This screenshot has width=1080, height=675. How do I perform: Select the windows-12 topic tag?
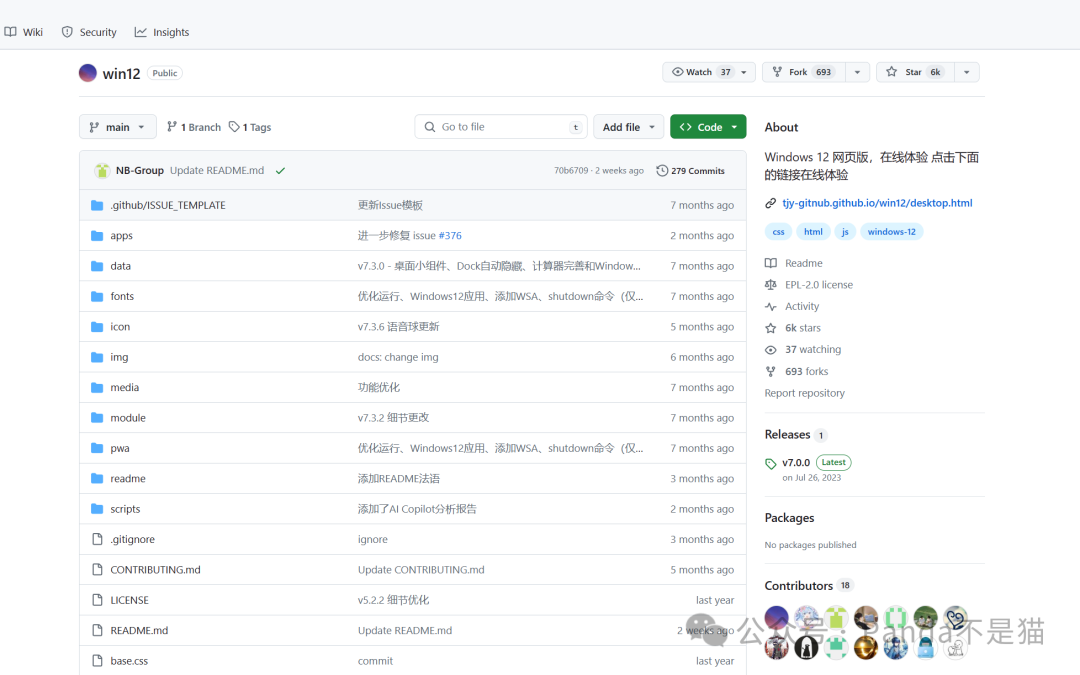point(892,231)
